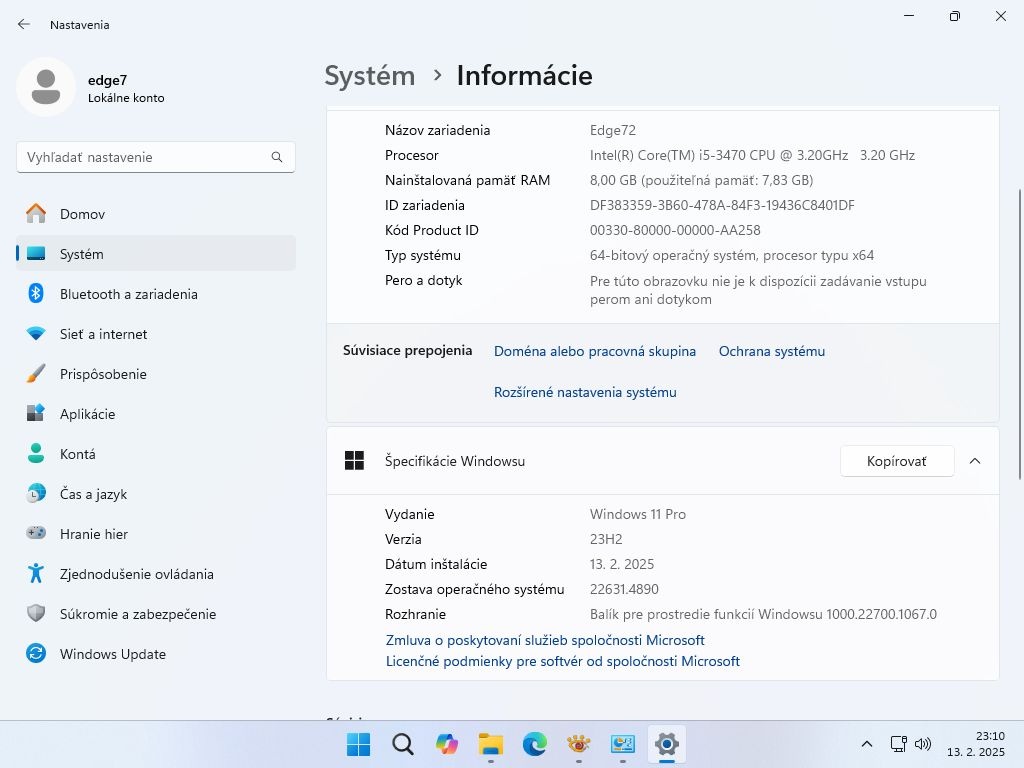Open the volume control in system tray
Image resolution: width=1024 pixels, height=768 pixels.
(x=923, y=744)
